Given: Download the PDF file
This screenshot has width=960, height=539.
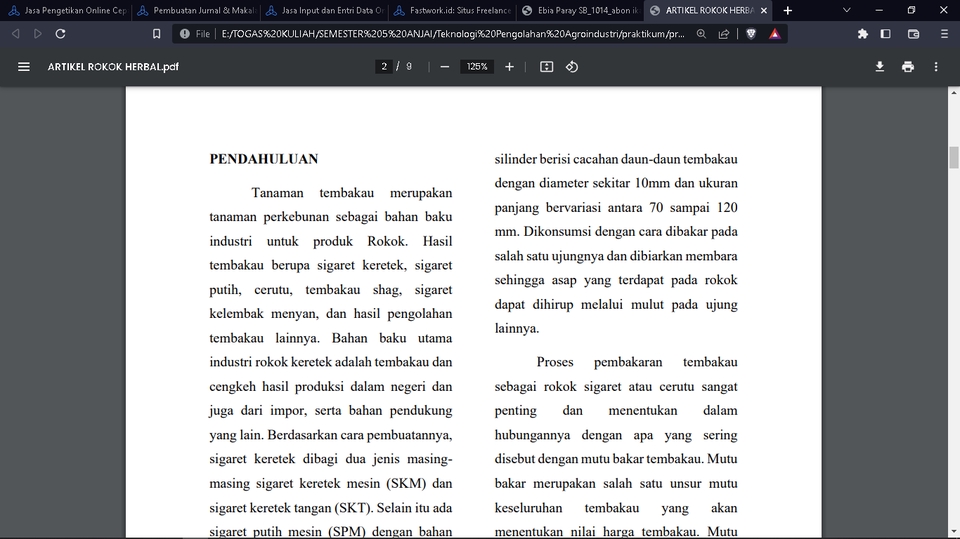Looking at the screenshot, I should point(880,67).
